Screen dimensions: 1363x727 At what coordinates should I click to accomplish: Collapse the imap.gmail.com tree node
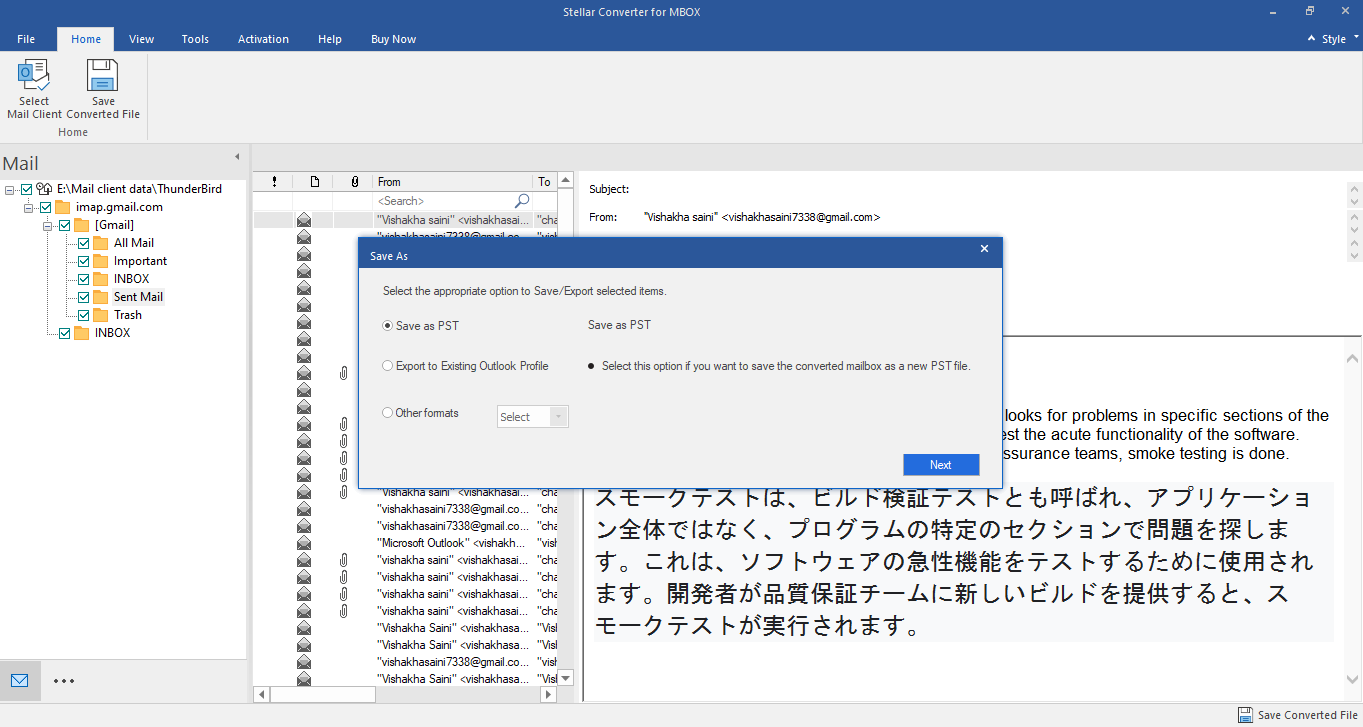pos(29,207)
